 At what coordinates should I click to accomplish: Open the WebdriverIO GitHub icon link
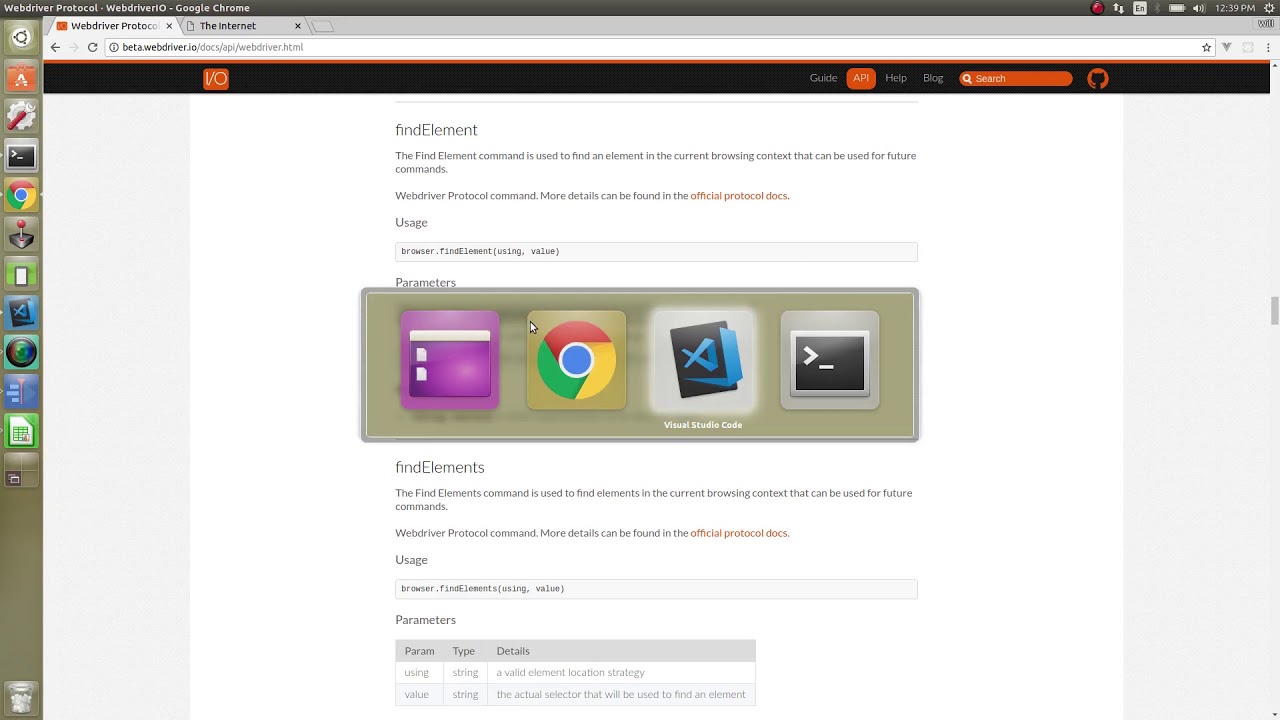[1098, 79]
